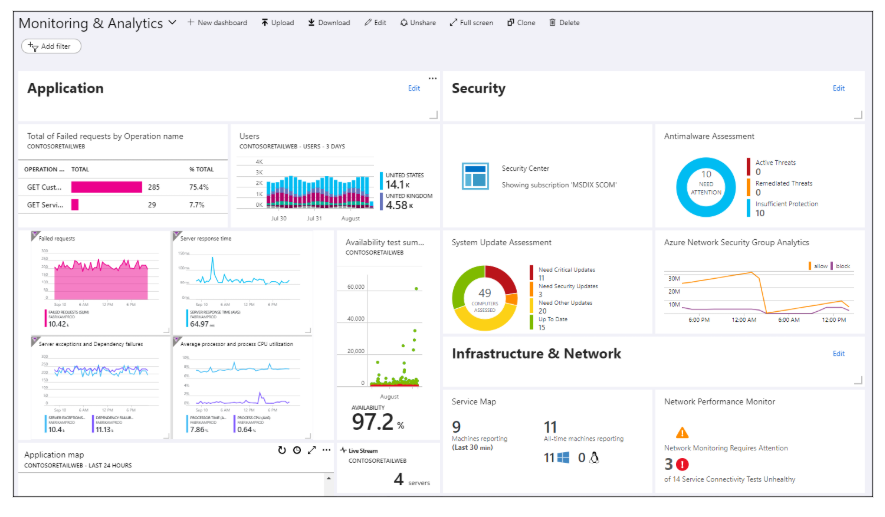Expand the Application map tile to full size
Image resolution: width=885 pixels, height=517 pixels.
pos(311,451)
